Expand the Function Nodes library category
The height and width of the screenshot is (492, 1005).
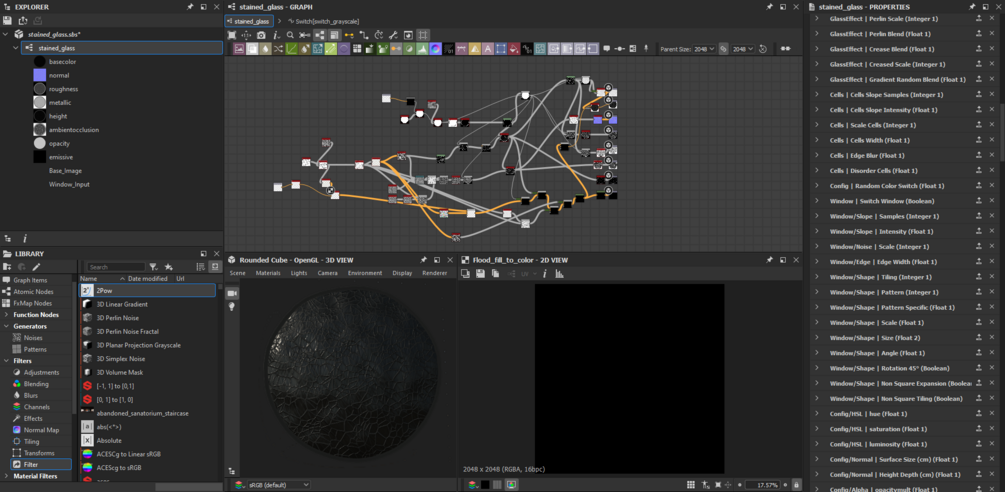(x=35, y=315)
